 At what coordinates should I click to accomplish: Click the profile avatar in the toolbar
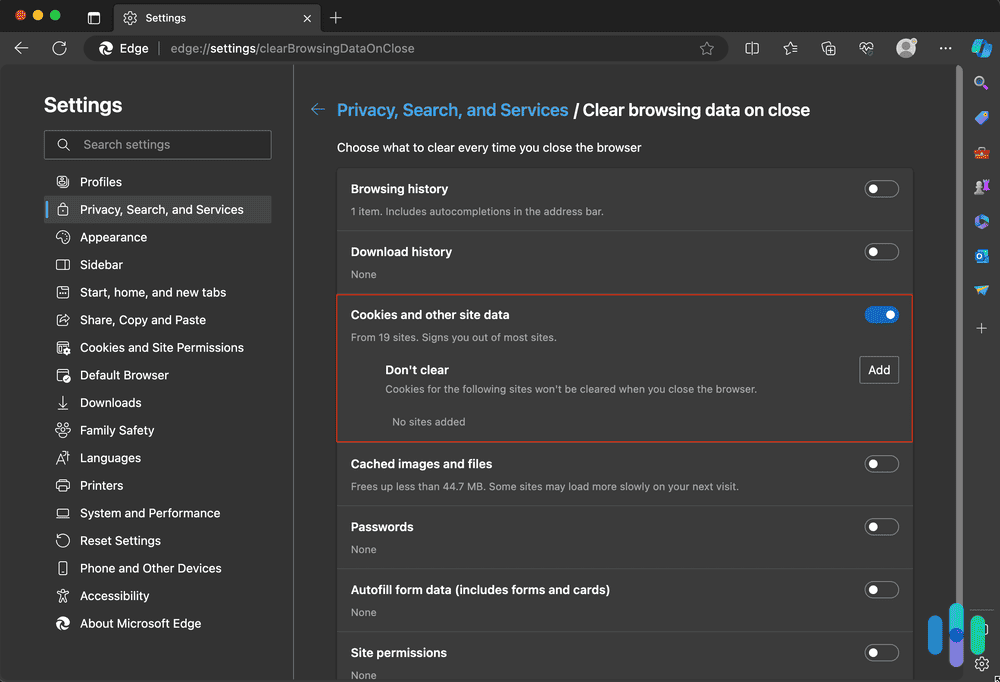click(x=906, y=47)
